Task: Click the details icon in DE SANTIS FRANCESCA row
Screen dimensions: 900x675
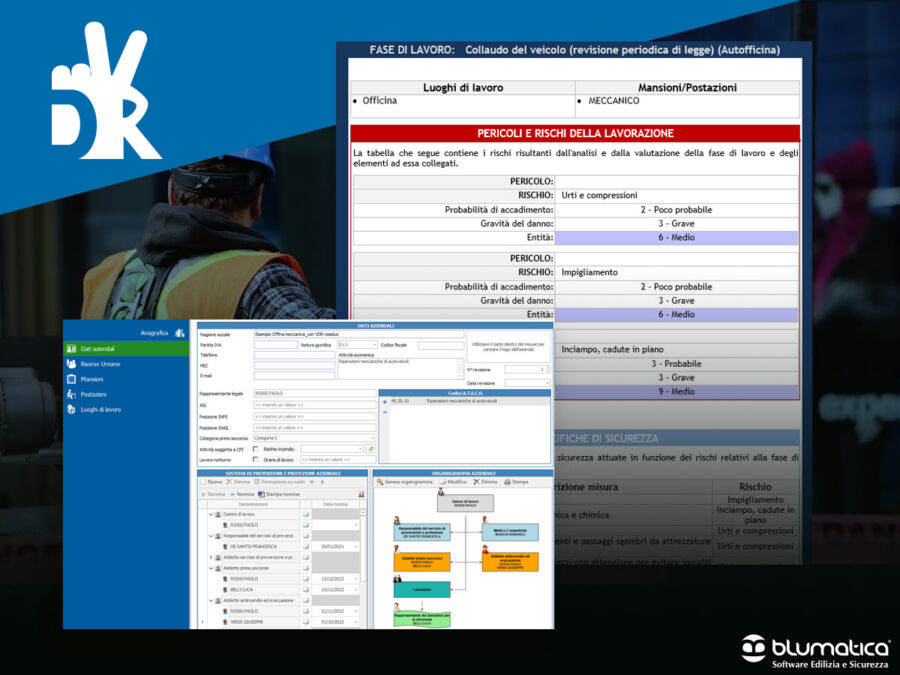Action: (x=305, y=546)
